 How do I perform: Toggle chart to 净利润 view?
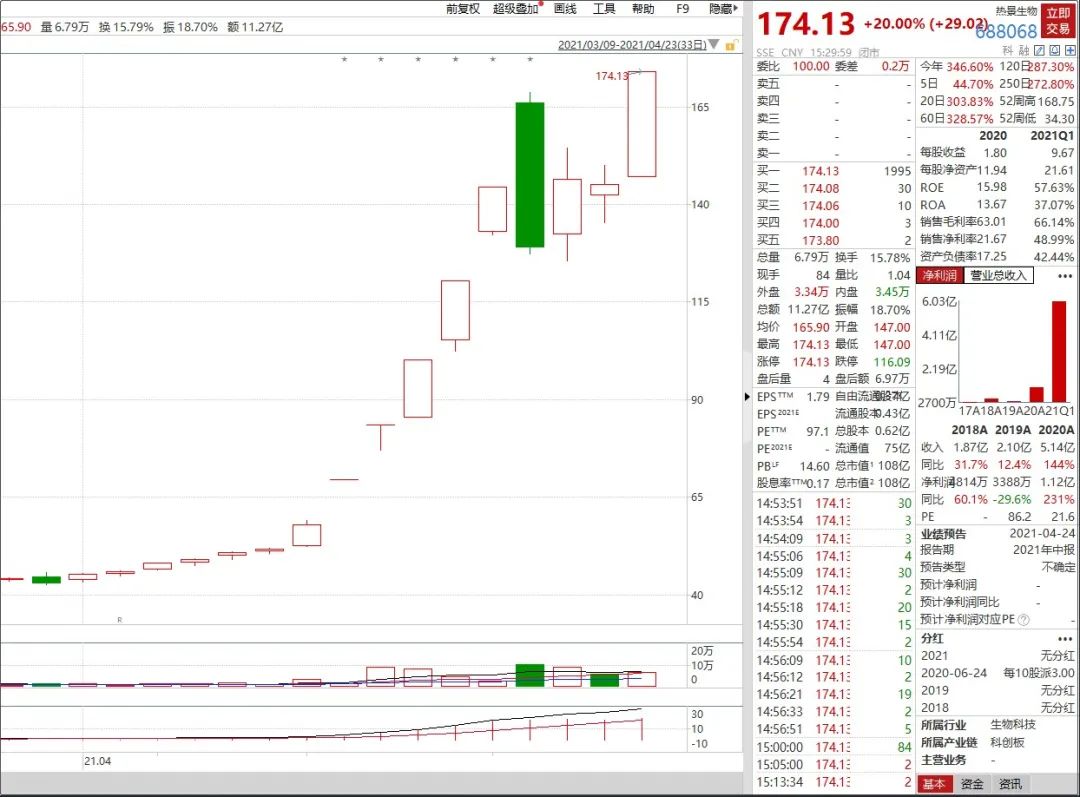939,275
